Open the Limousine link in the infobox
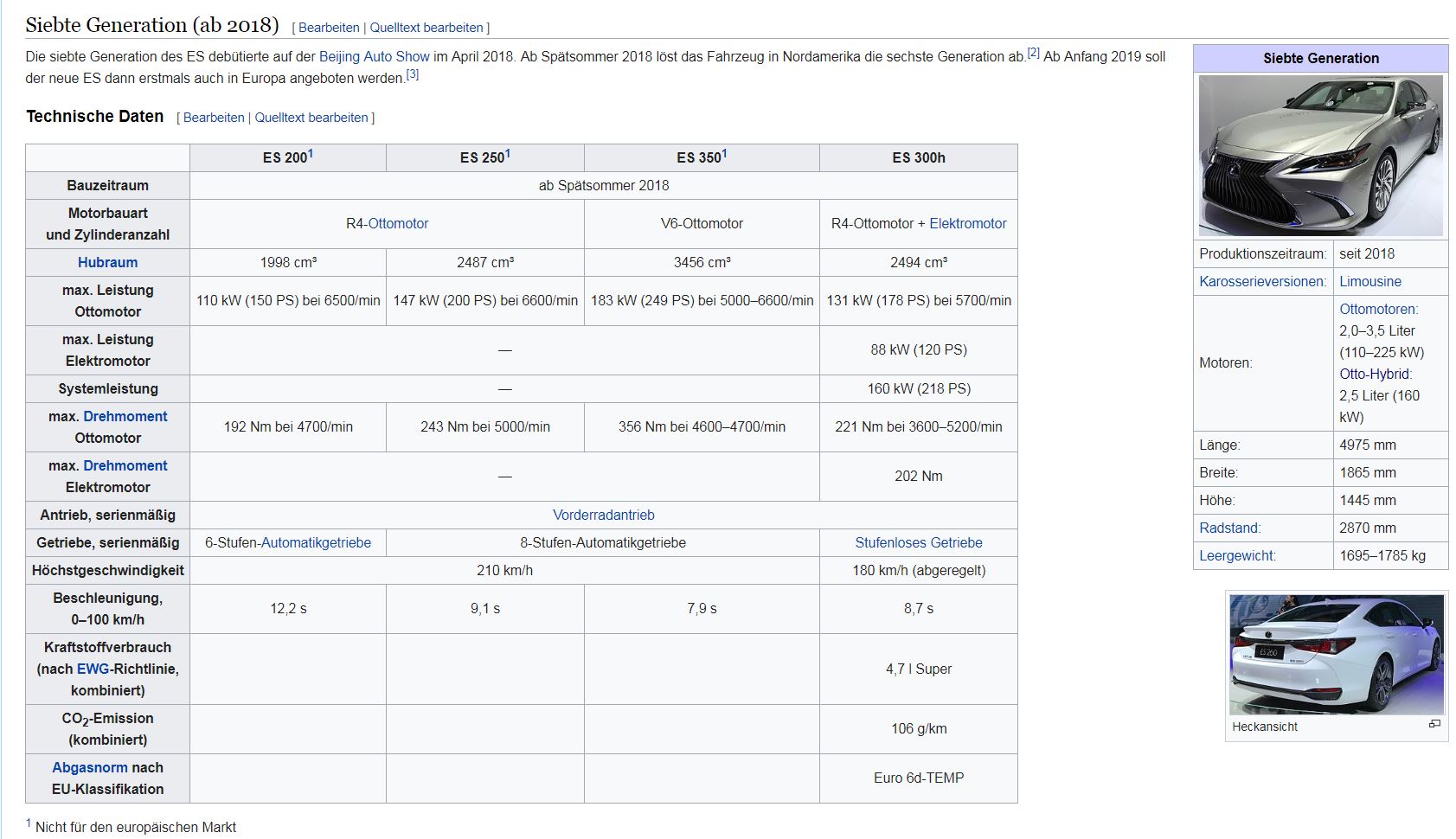Screen dimensions: 1456x839 pos(1369,281)
